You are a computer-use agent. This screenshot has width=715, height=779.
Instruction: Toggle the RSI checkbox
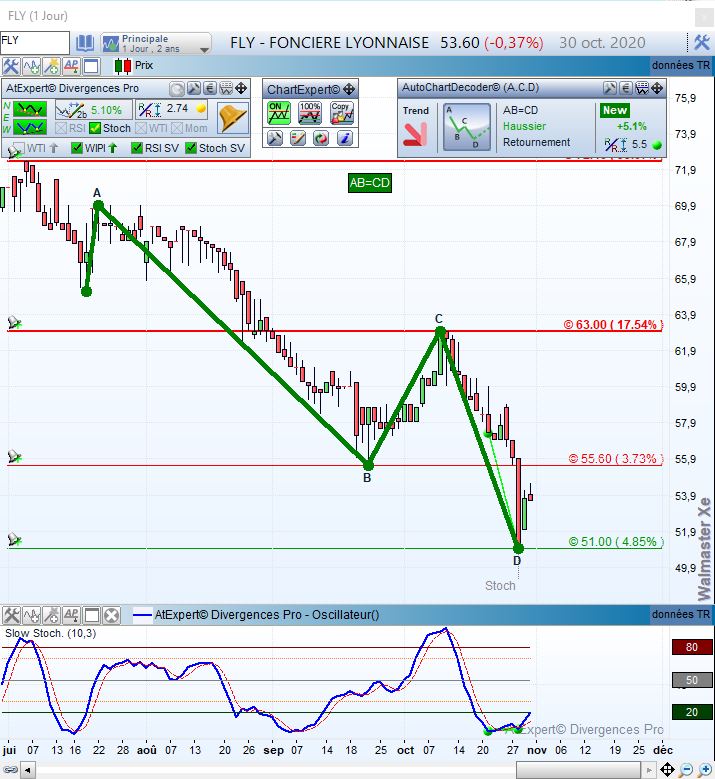tap(61, 128)
